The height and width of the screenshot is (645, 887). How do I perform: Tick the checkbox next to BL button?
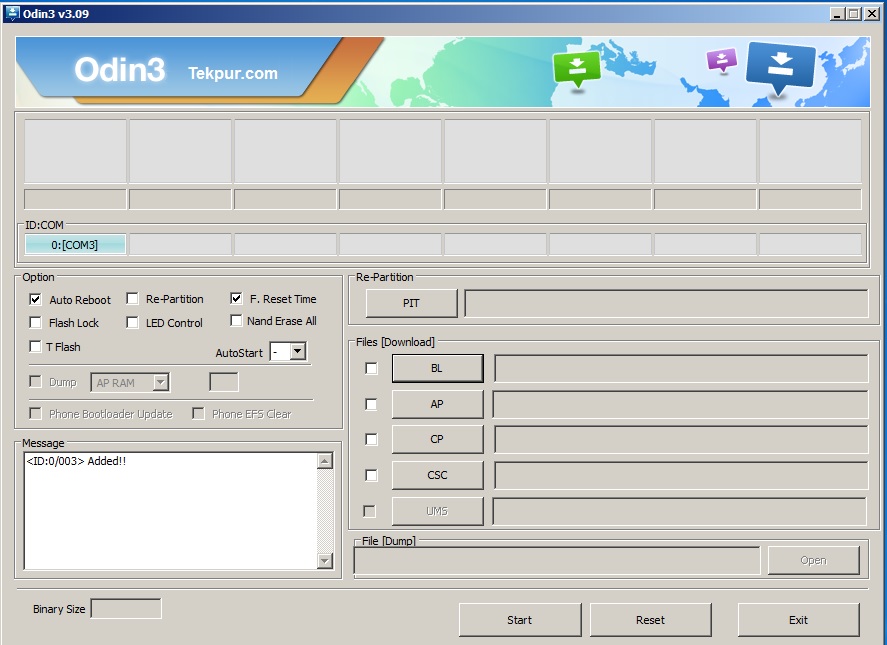[371, 368]
